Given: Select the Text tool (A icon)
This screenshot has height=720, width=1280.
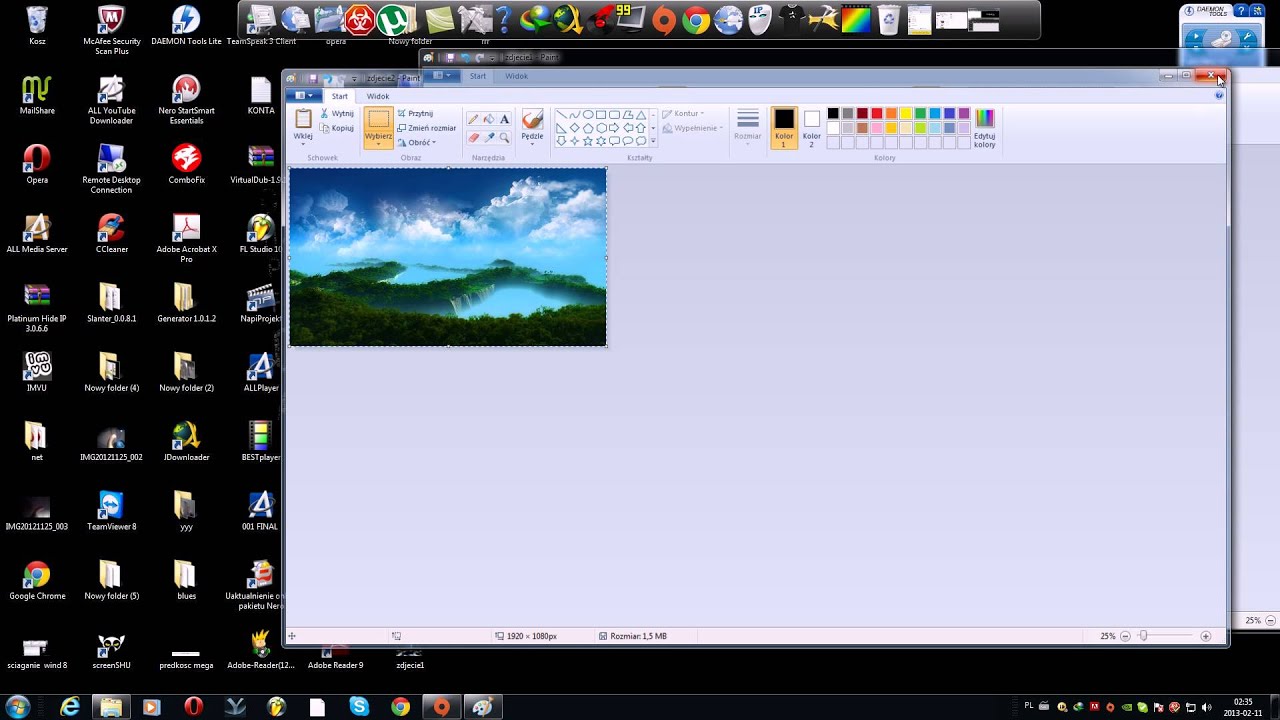Looking at the screenshot, I should (504, 119).
